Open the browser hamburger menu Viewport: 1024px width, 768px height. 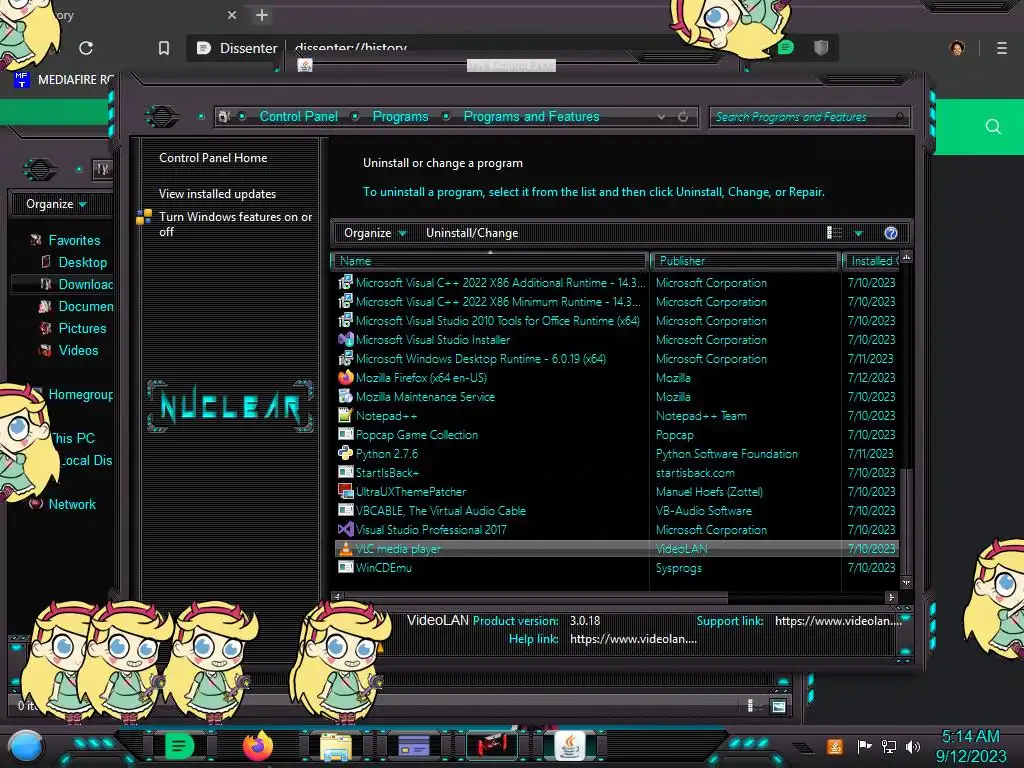1002,48
